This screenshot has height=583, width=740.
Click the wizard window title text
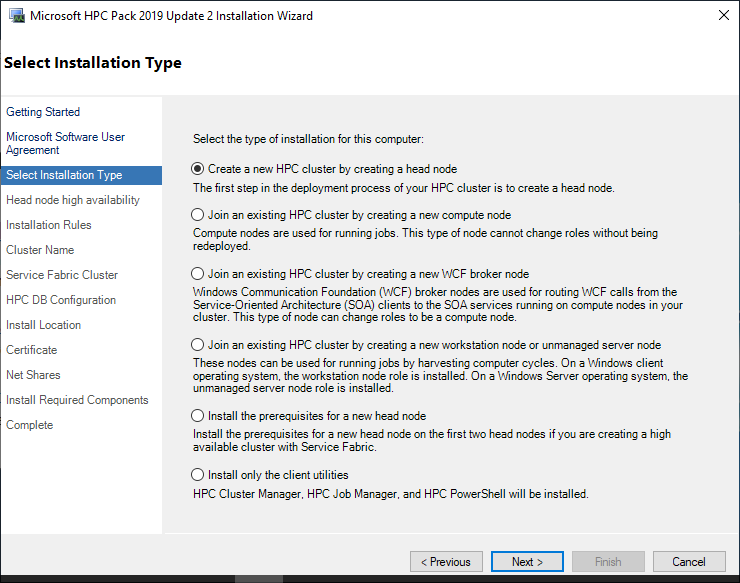point(171,16)
